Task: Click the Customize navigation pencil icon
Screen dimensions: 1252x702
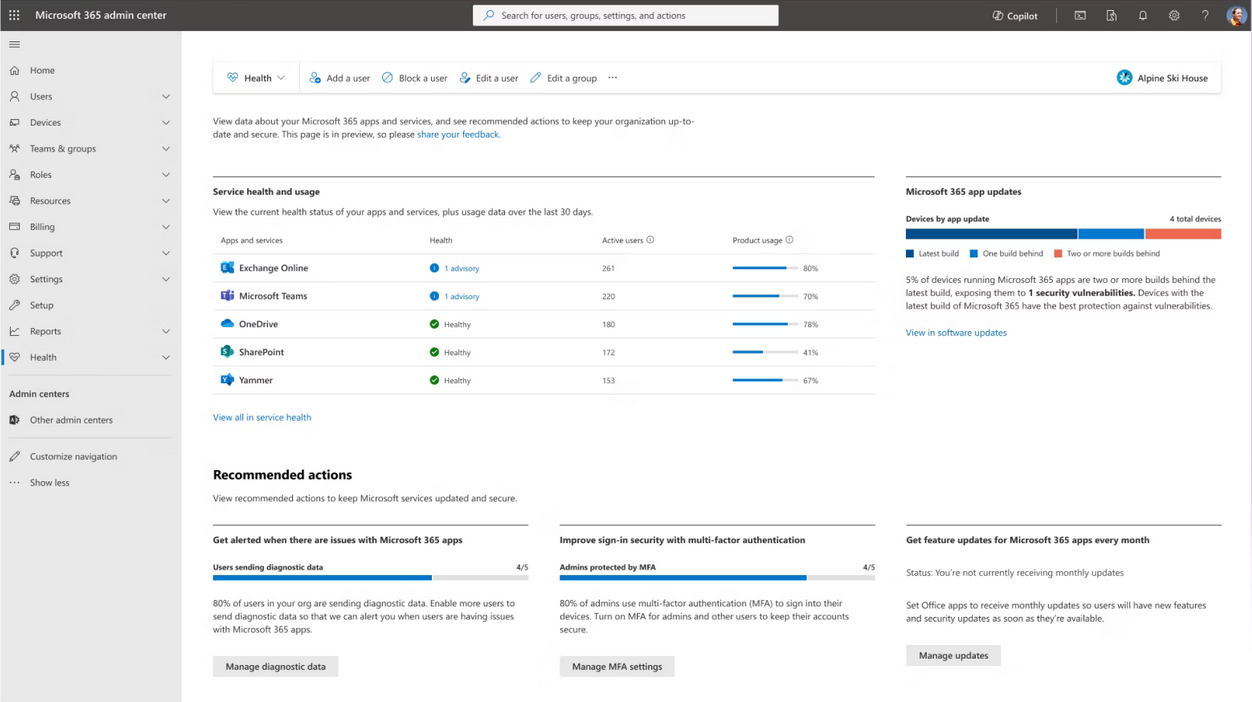Action: pos(14,456)
